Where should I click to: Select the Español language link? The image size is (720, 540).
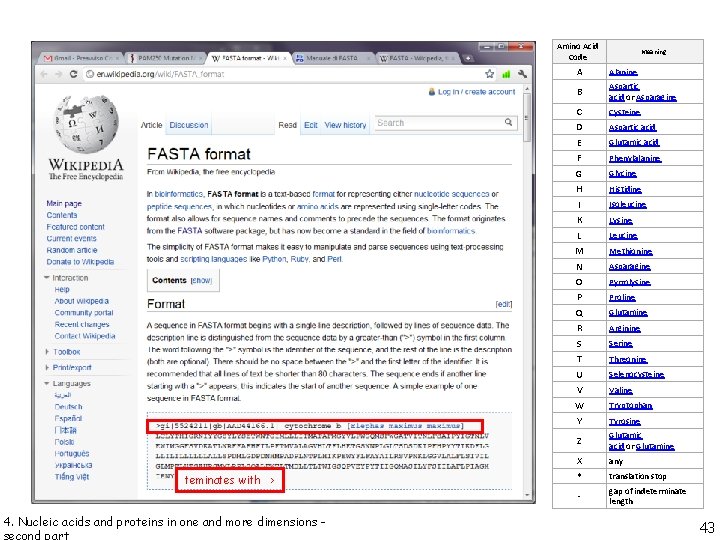pos(68,418)
